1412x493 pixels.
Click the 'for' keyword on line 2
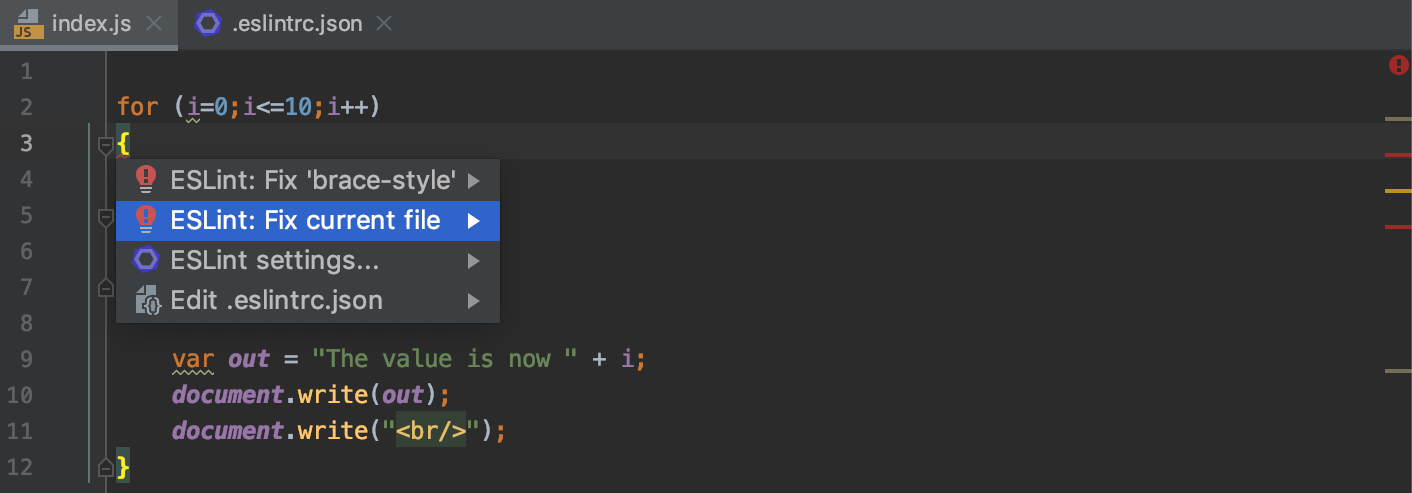(x=138, y=106)
